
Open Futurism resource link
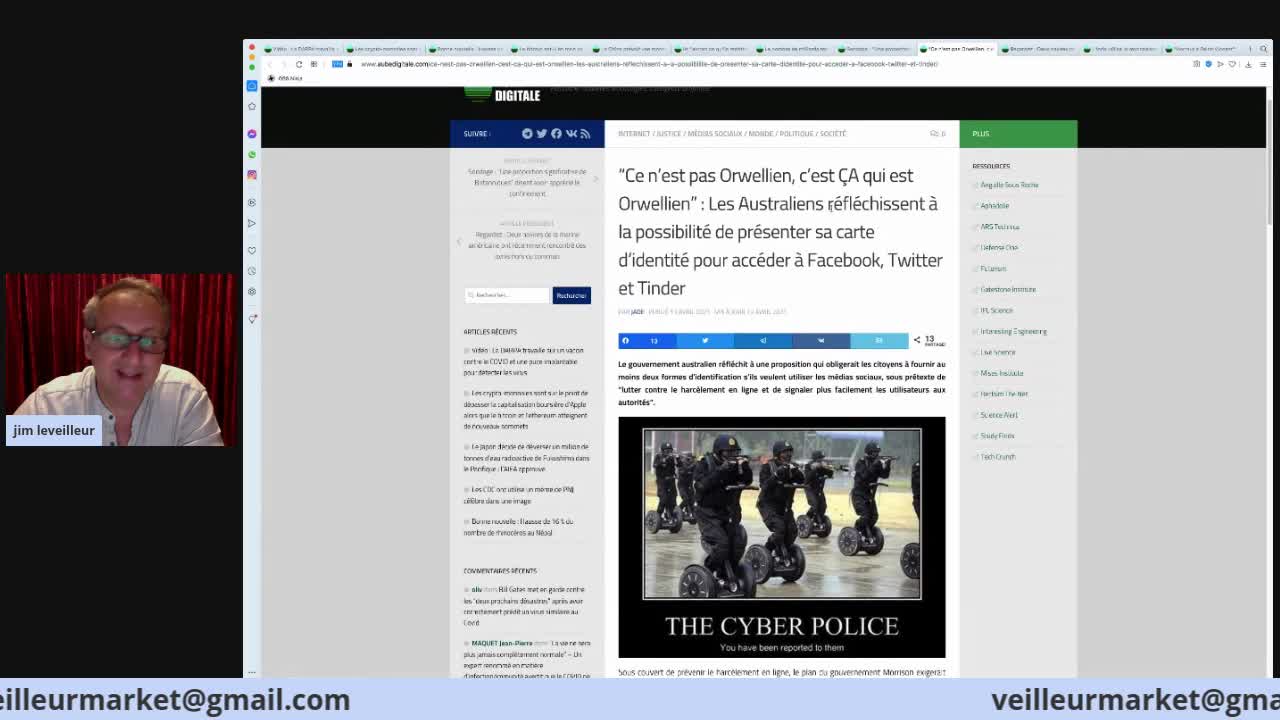pos(993,269)
